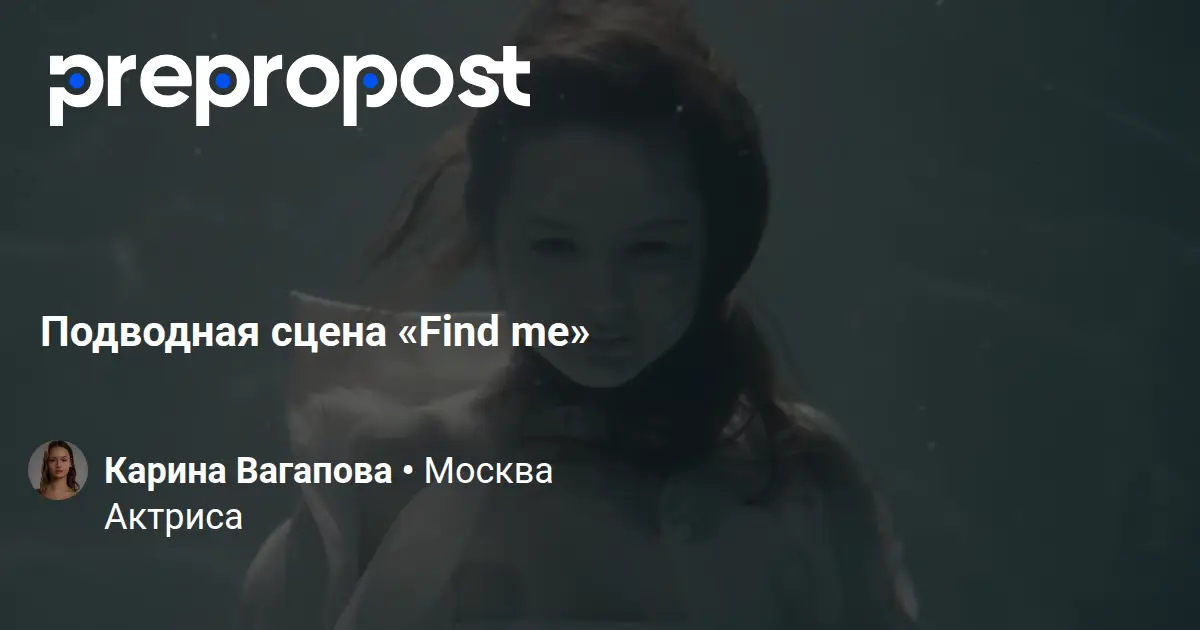This screenshot has height=630, width=1200.
Task: Click the last blue dot in the logo
Action: point(371,80)
